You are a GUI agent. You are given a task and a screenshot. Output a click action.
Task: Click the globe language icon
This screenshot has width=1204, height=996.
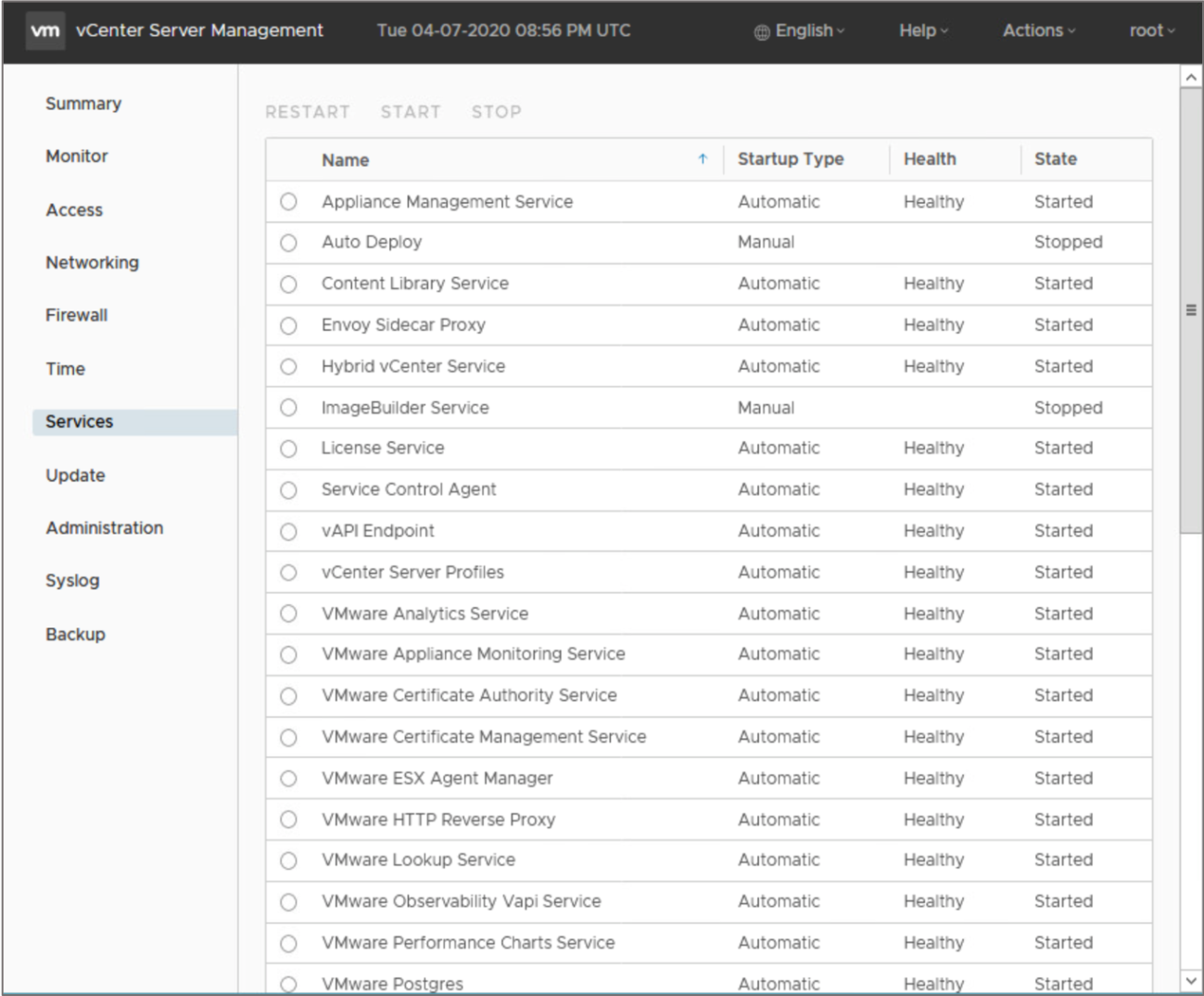tap(762, 32)
